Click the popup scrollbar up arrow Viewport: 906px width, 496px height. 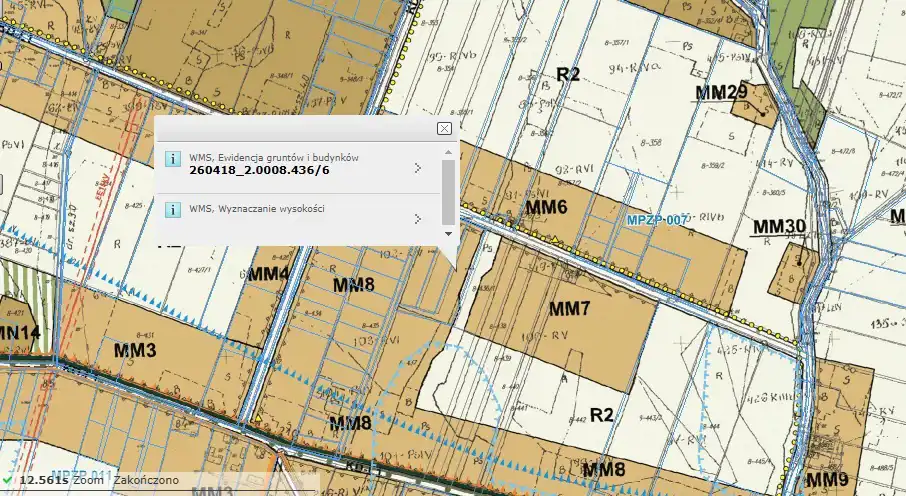[x=448, y=152]
